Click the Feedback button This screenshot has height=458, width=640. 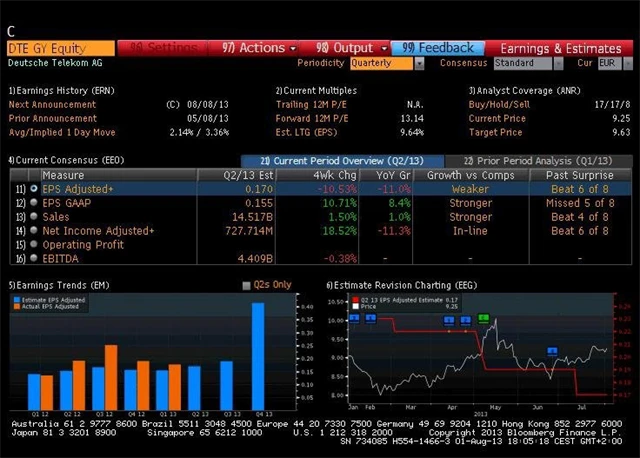click(439, 47)
